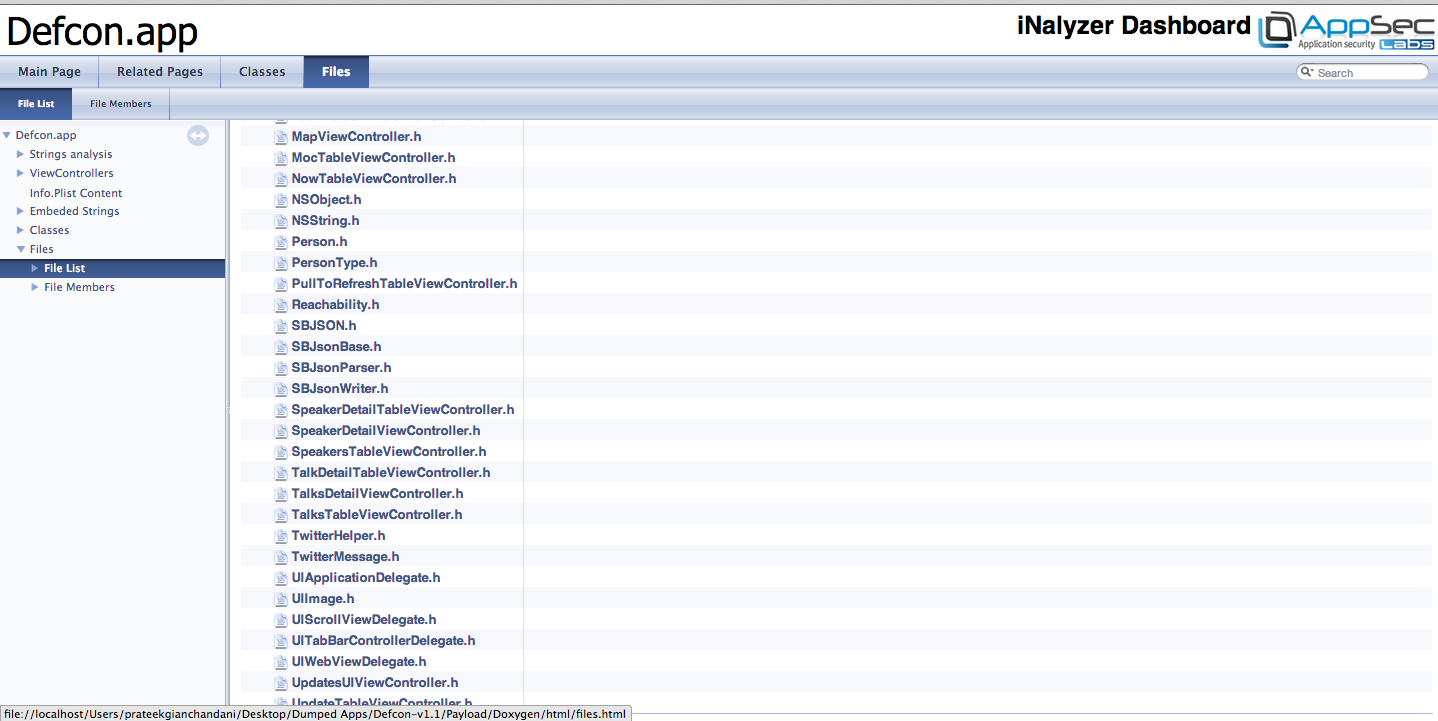Open SpeakersTableViewController.h link
The width and height of the screenshot is (1438, 721).
click(389, 452)
